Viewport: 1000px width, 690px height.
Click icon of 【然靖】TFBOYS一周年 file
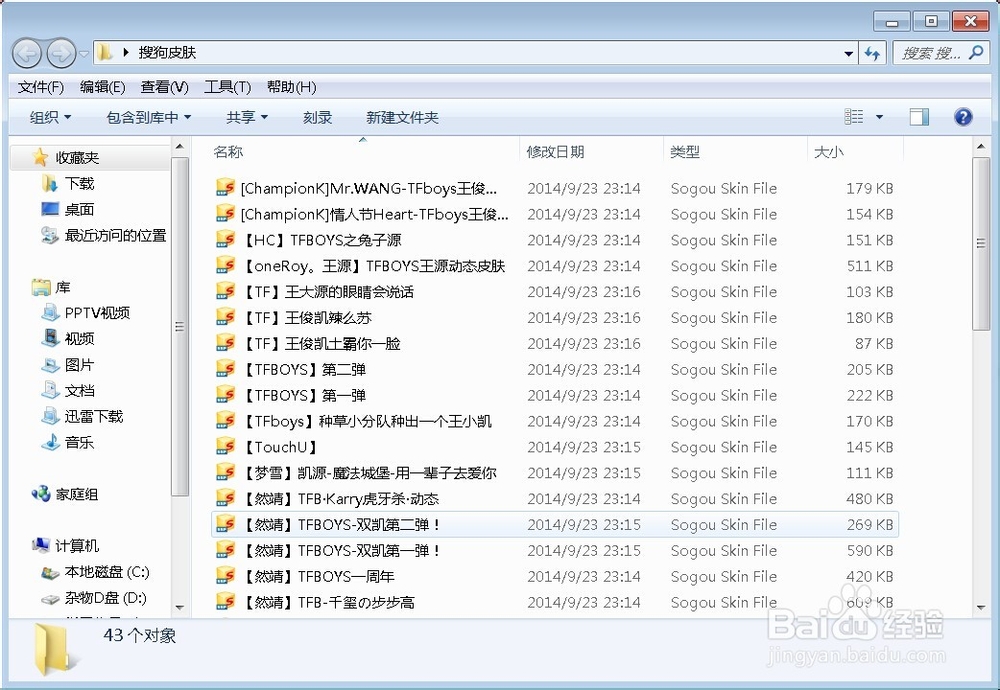pos(226,576)
